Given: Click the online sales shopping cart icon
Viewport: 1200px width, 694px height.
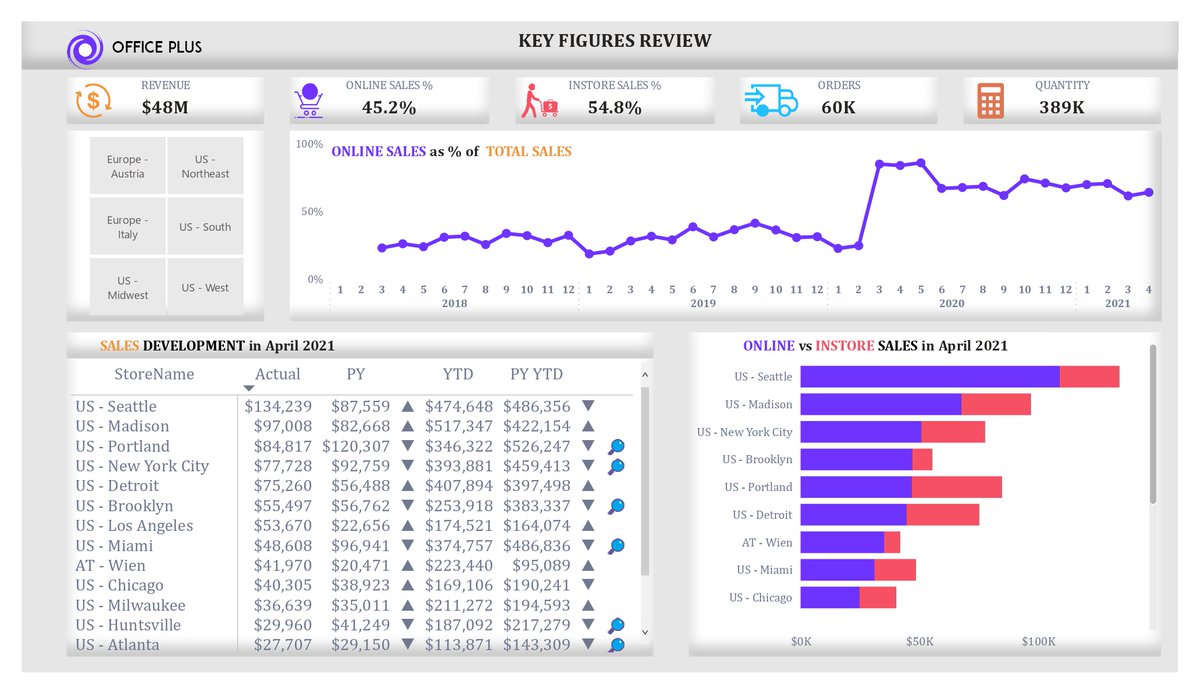Looking at the screenshot, I should [309, 101].
